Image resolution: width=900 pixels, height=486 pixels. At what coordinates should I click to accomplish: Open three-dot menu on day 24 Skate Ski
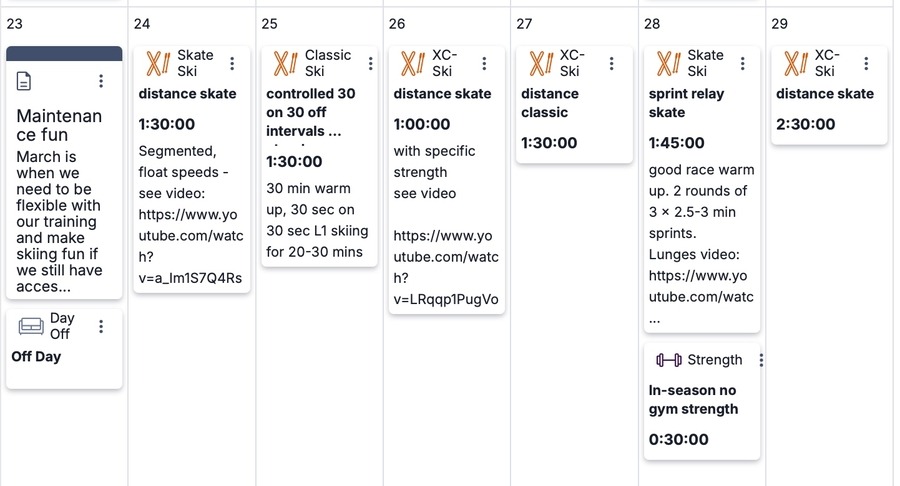[232, 64]
